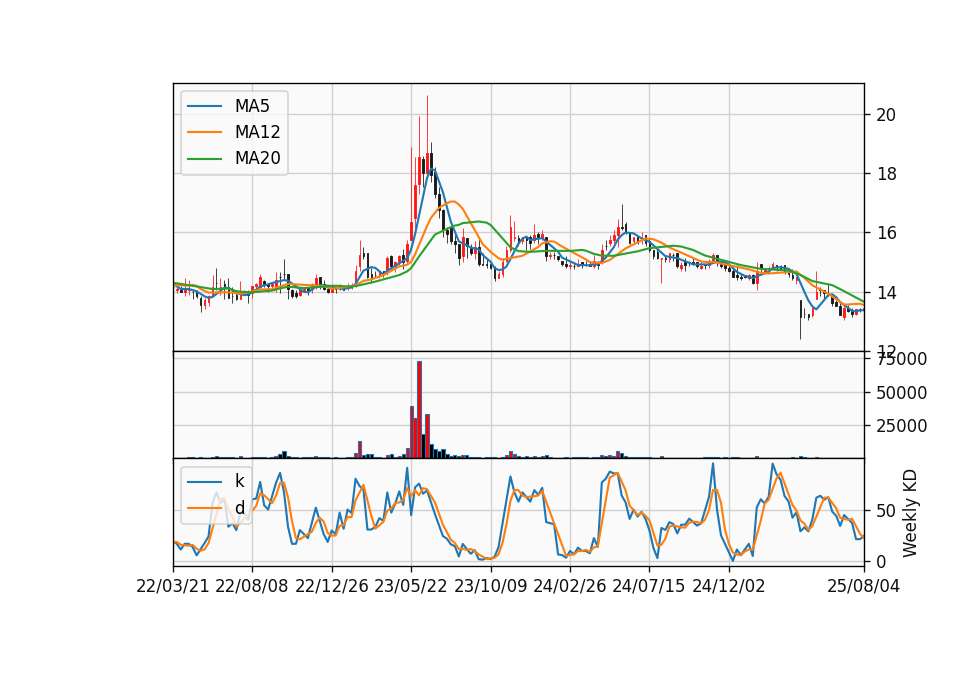Image resolution: width=960 pixels, height=690 pixels.
Task: Click the price axis tick 20
Action: 885,115
